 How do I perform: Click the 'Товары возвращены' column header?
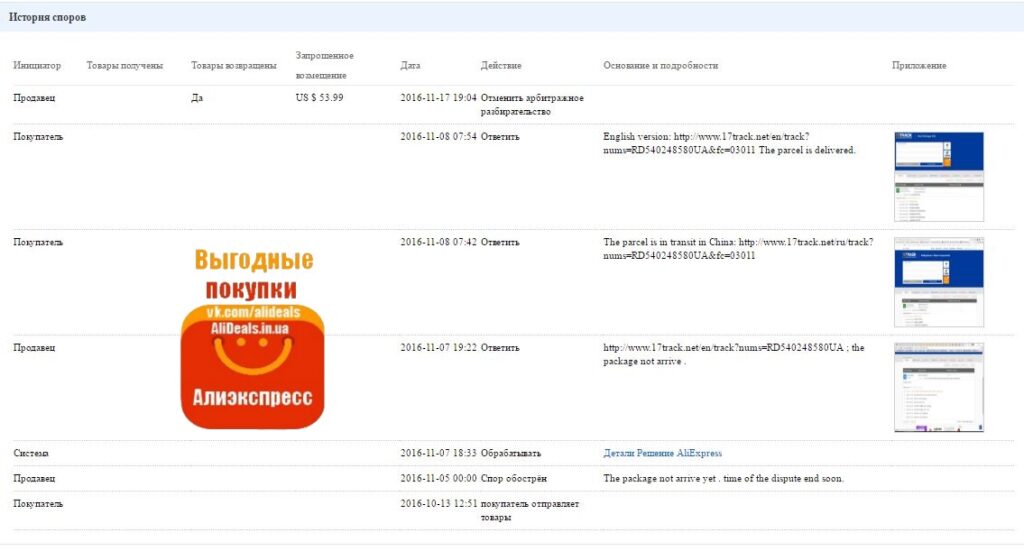click(234, 65)
